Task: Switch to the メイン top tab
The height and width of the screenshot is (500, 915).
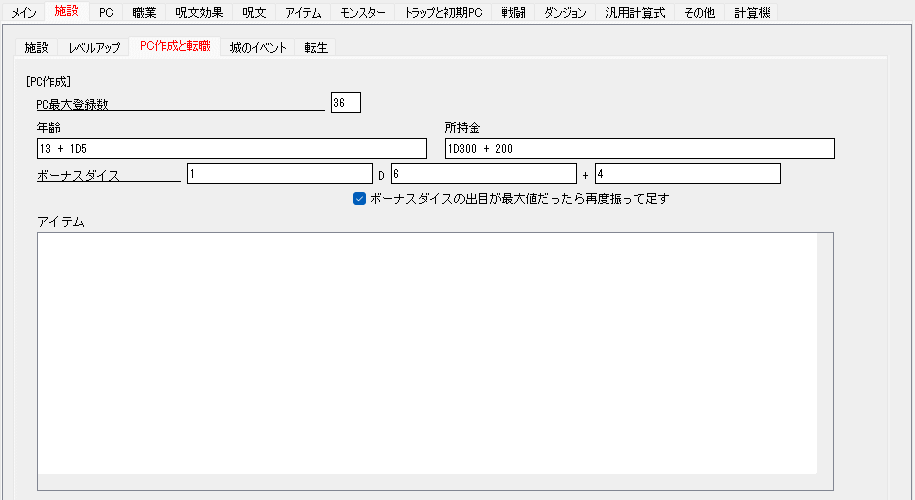Action: (24, 13)
